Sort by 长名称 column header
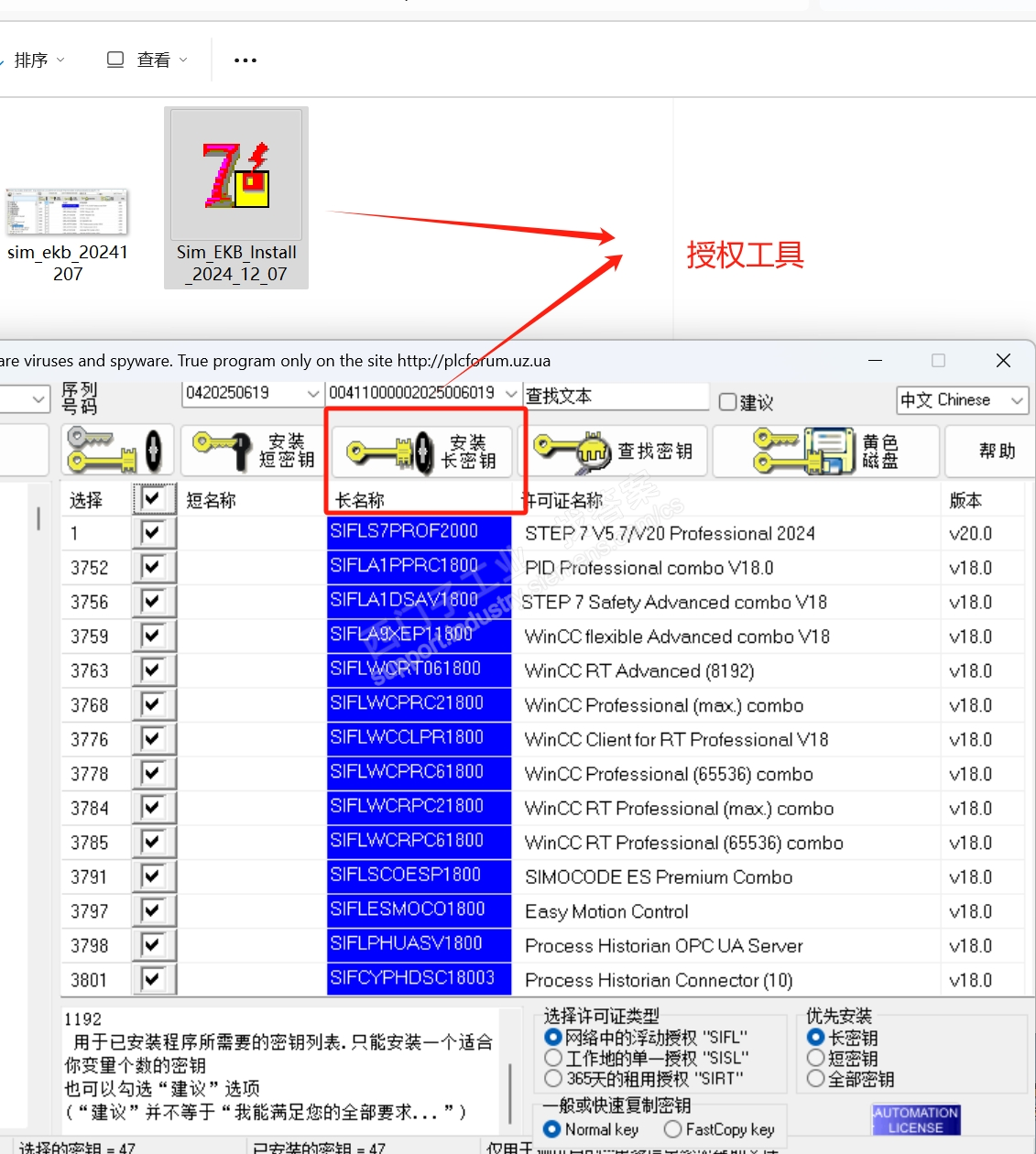The width and height of the screenshot is (1036, 1154). tap(359, 500)
